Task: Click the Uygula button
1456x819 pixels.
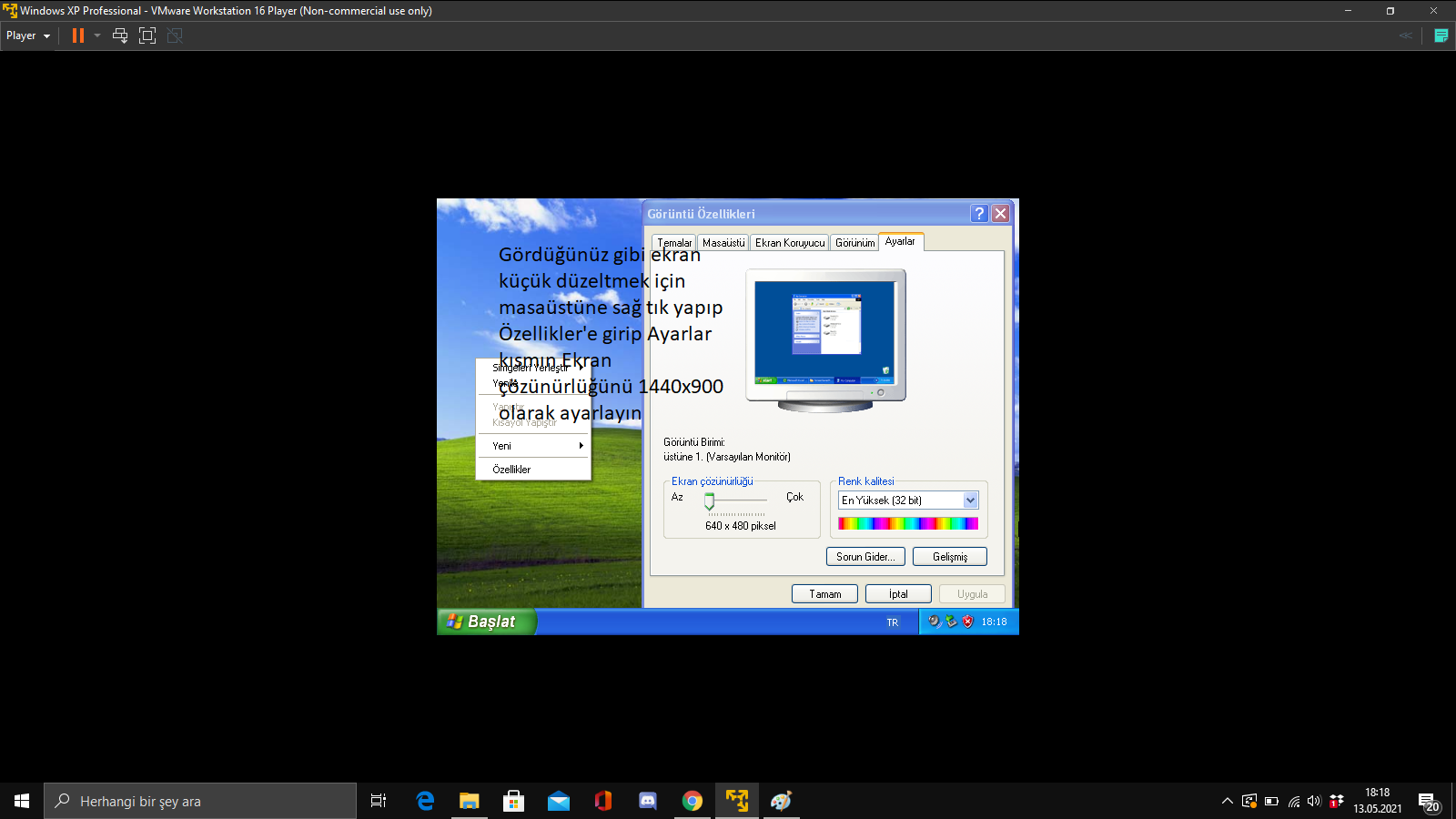Action: coord(972,594)
